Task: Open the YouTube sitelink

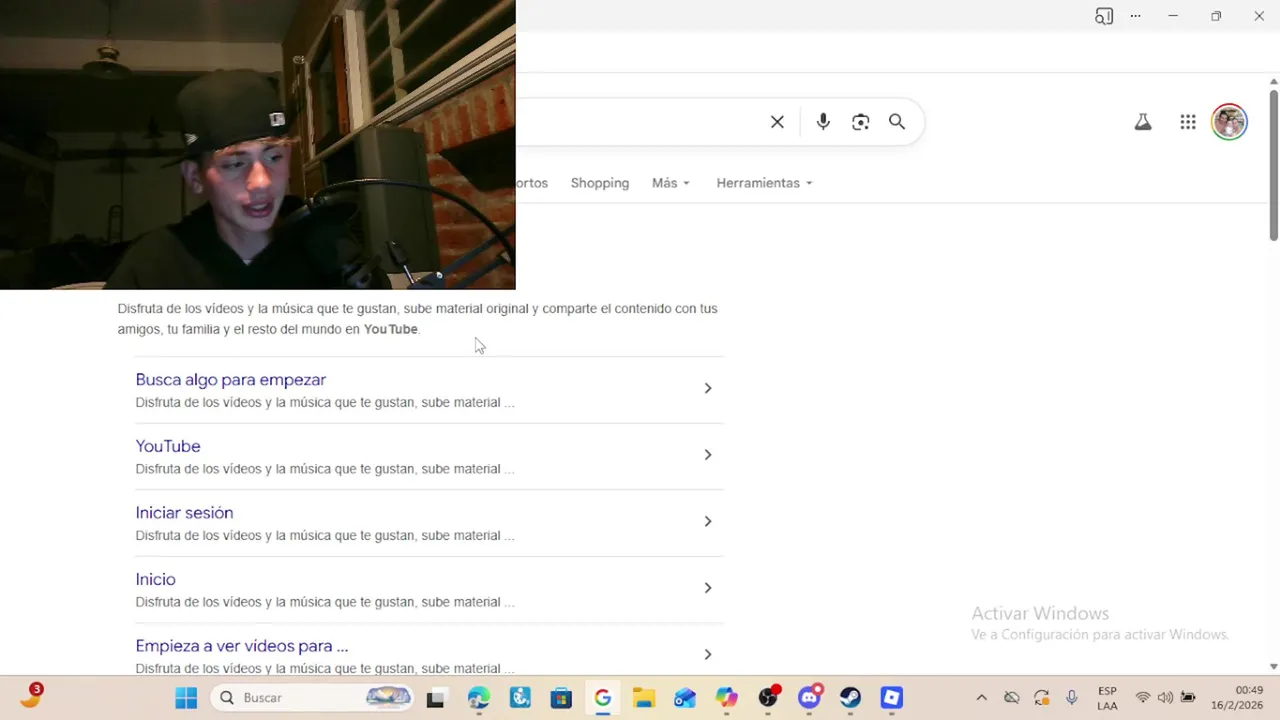Action: [x=168, y=446]
